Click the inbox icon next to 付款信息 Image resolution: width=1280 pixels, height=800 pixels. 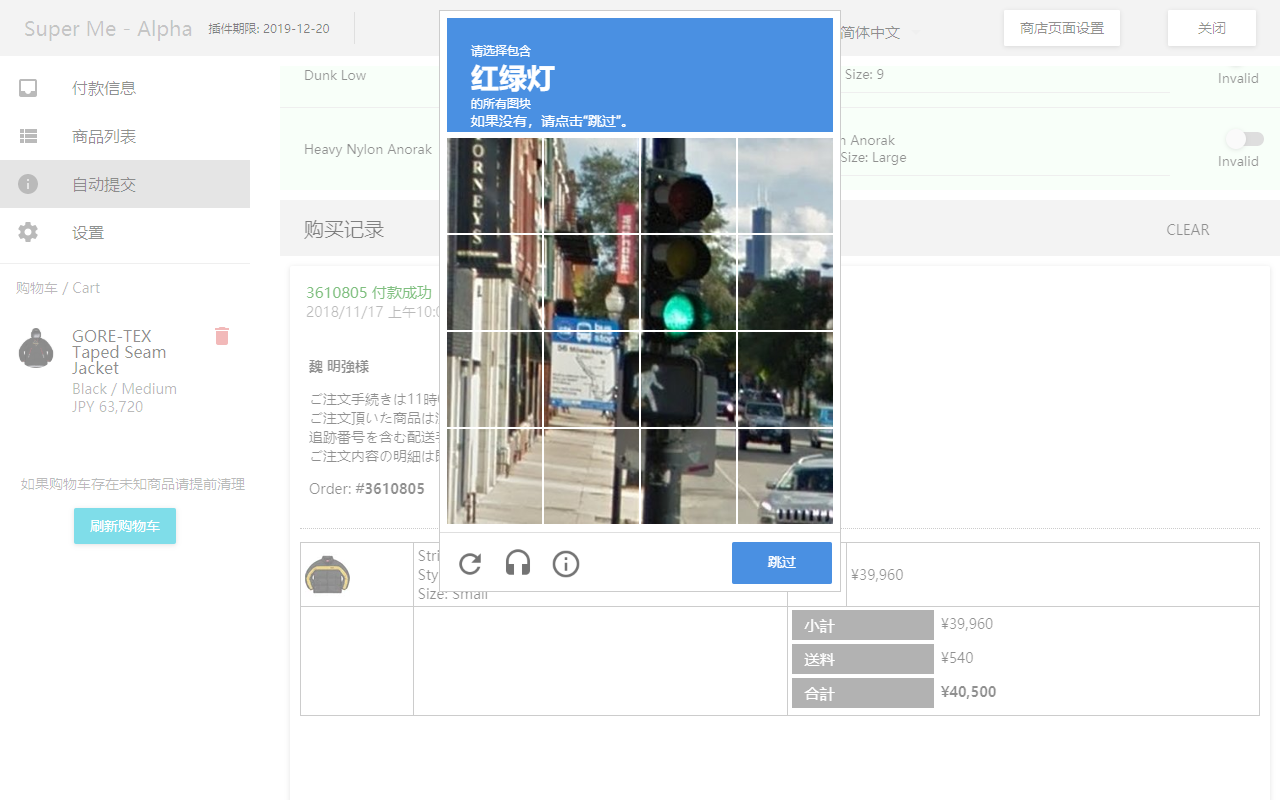click(x=28, y=88)
